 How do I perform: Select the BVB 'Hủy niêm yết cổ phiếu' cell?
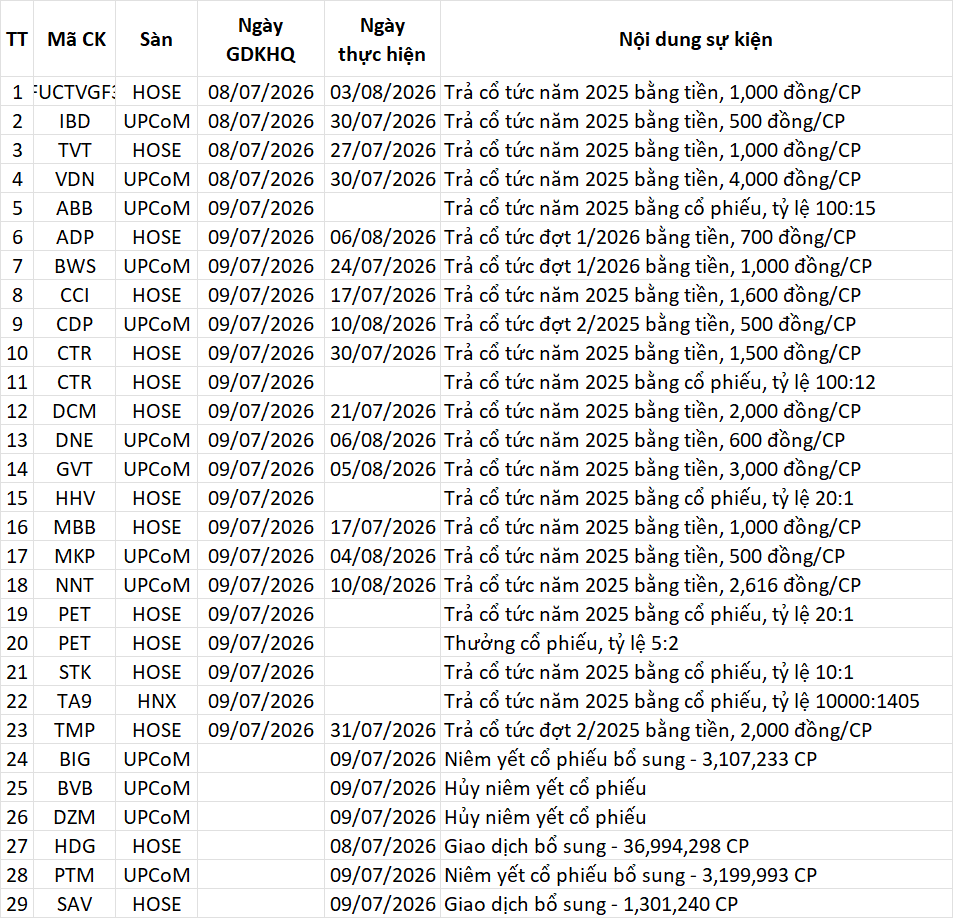[696, 788]
